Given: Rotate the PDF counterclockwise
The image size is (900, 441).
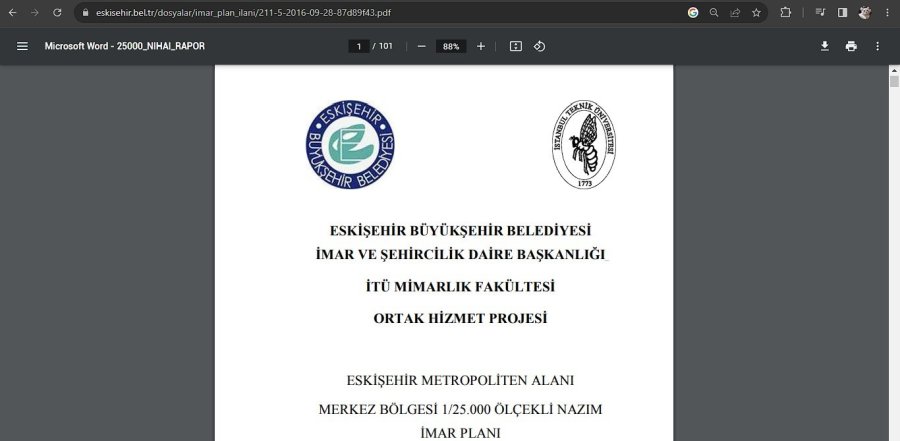Looking at the screenshot, I should (x=540, y=47).
